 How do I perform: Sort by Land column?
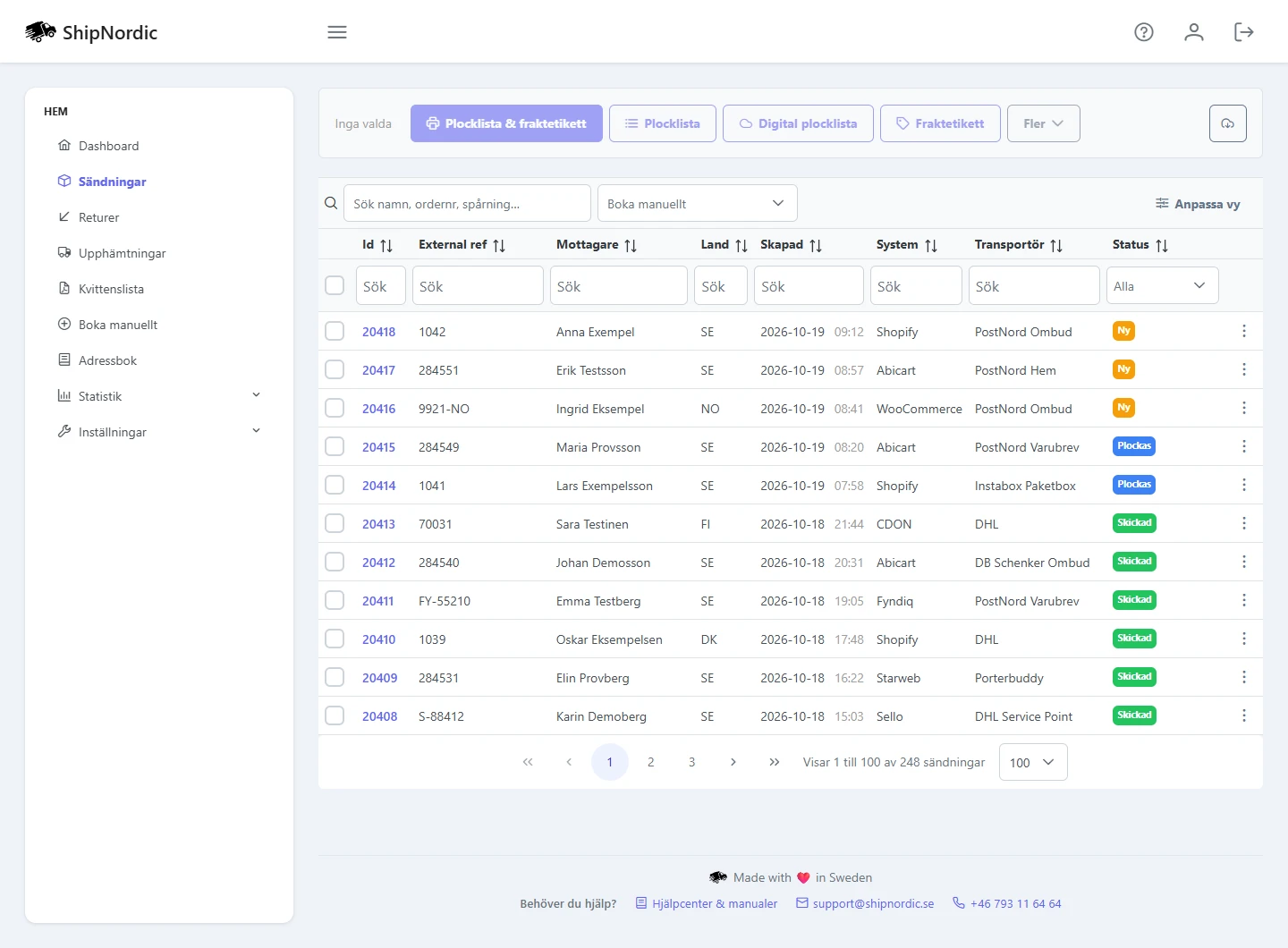741,245
